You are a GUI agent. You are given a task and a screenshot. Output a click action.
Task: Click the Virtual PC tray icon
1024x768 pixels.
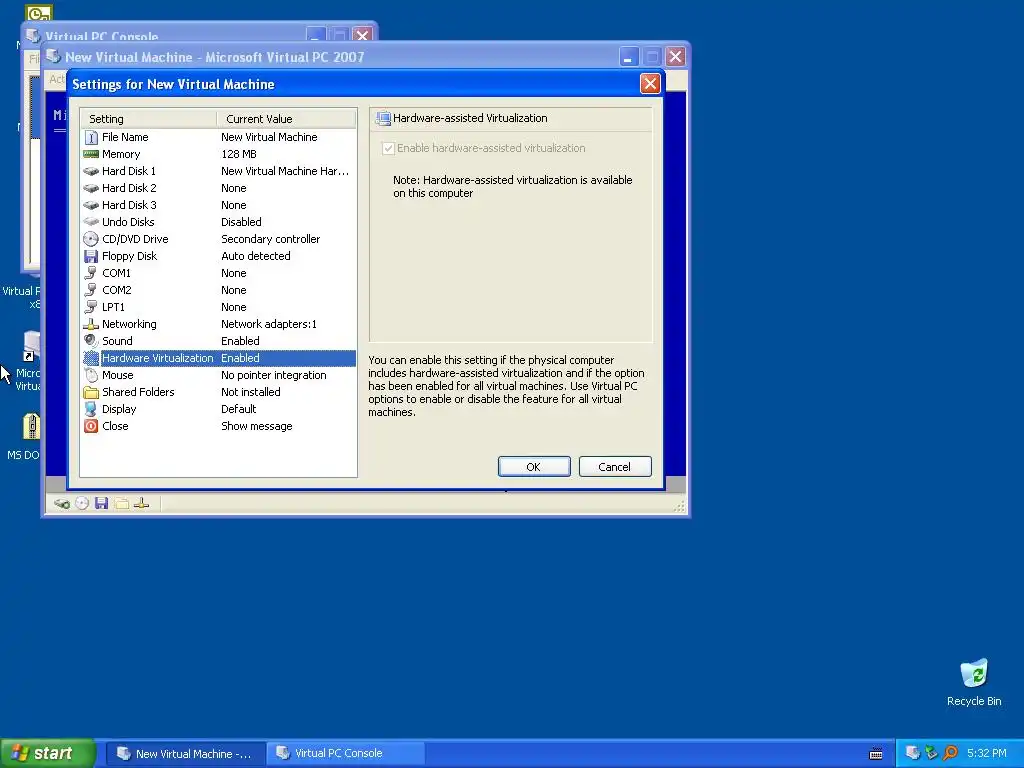click(x=913, y=753)
